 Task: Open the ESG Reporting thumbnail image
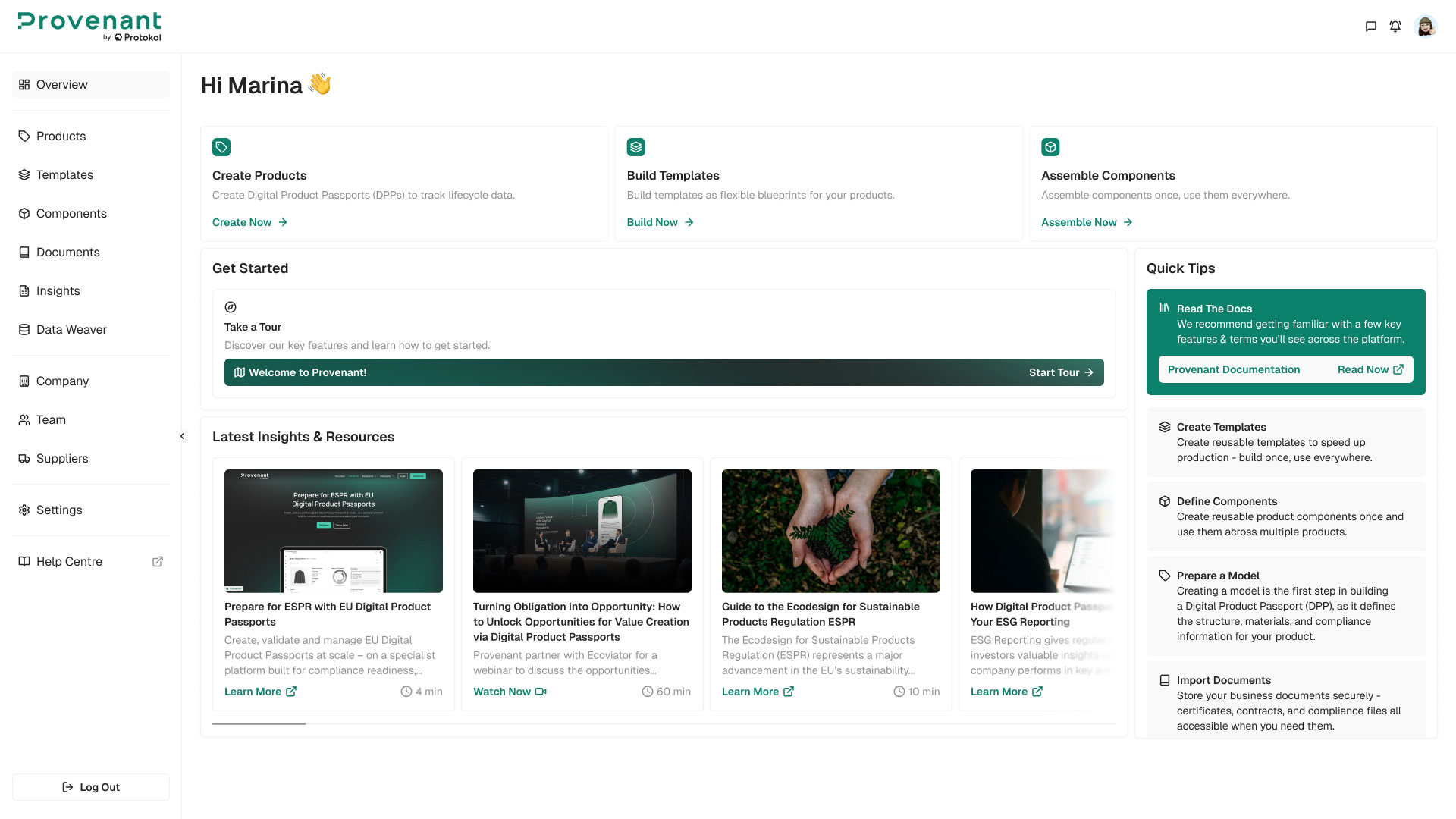pyautogui.click(x=1043, y=531)
